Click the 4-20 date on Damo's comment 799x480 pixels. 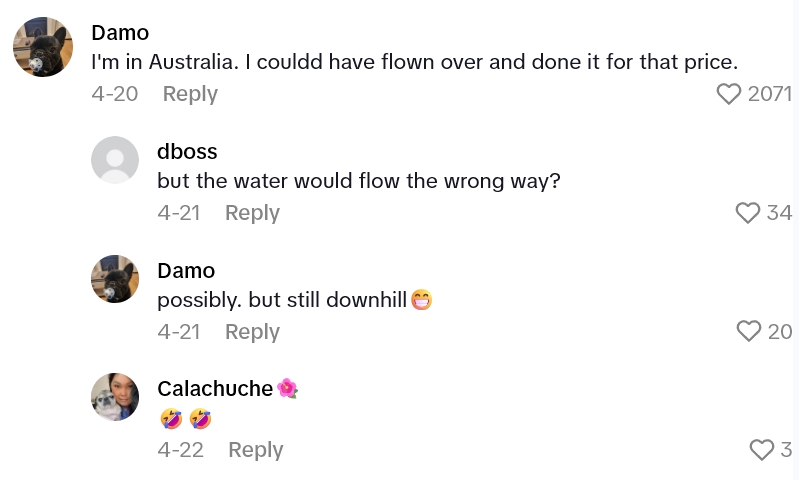click(x=114, y=94)
